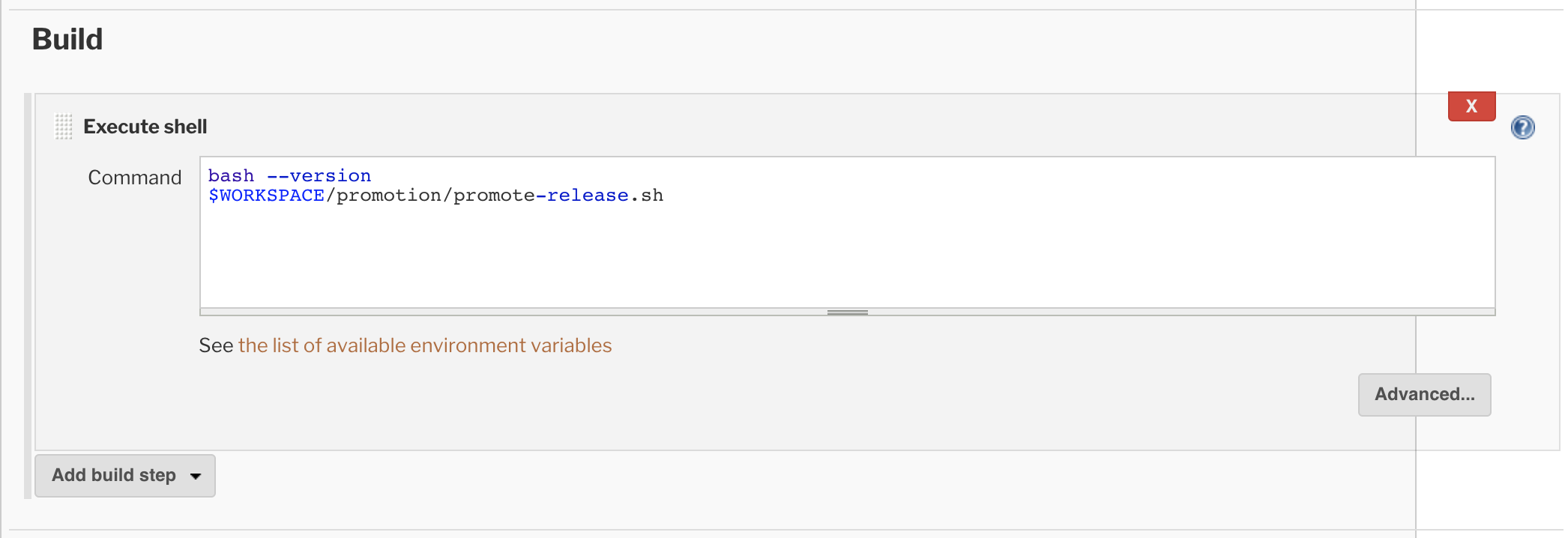Click the promote-release text in the command

point(540,196)
